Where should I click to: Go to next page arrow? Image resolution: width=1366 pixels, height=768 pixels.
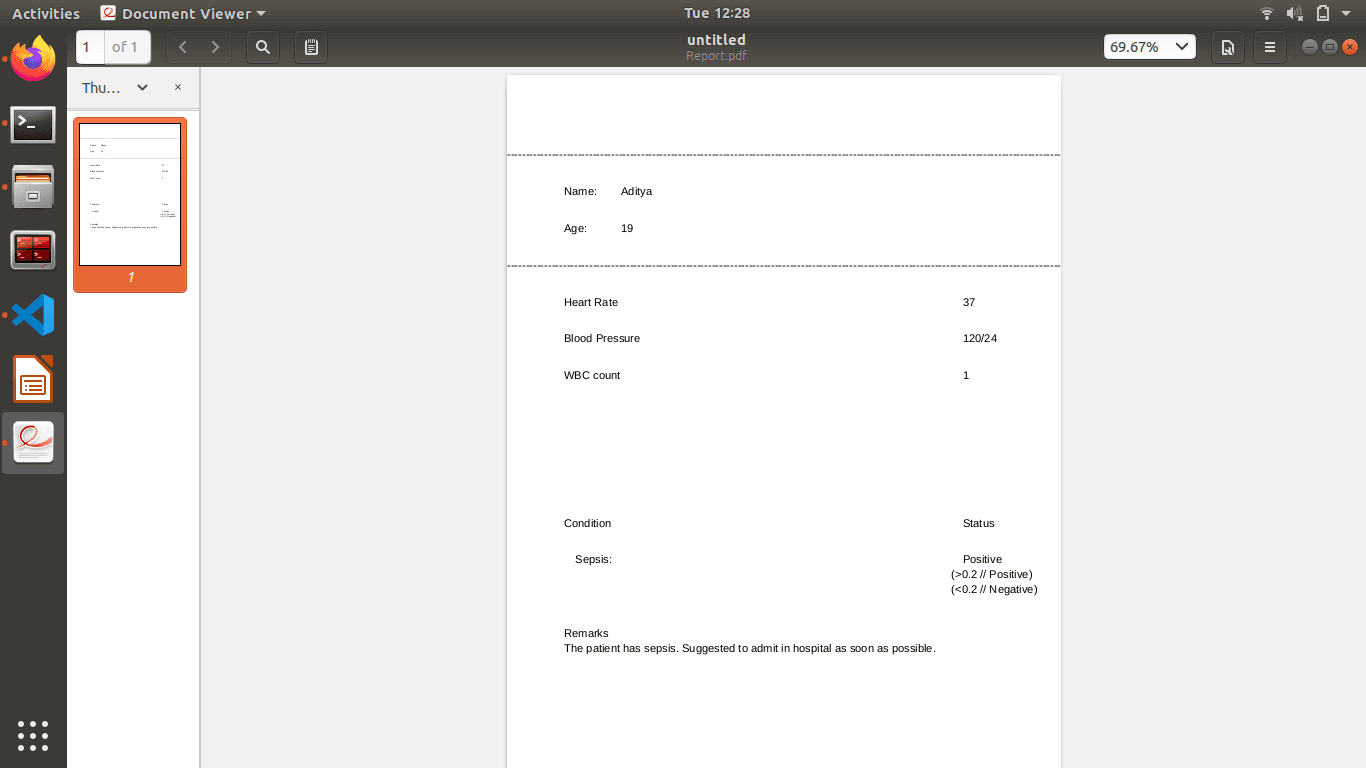click(215, 47)
